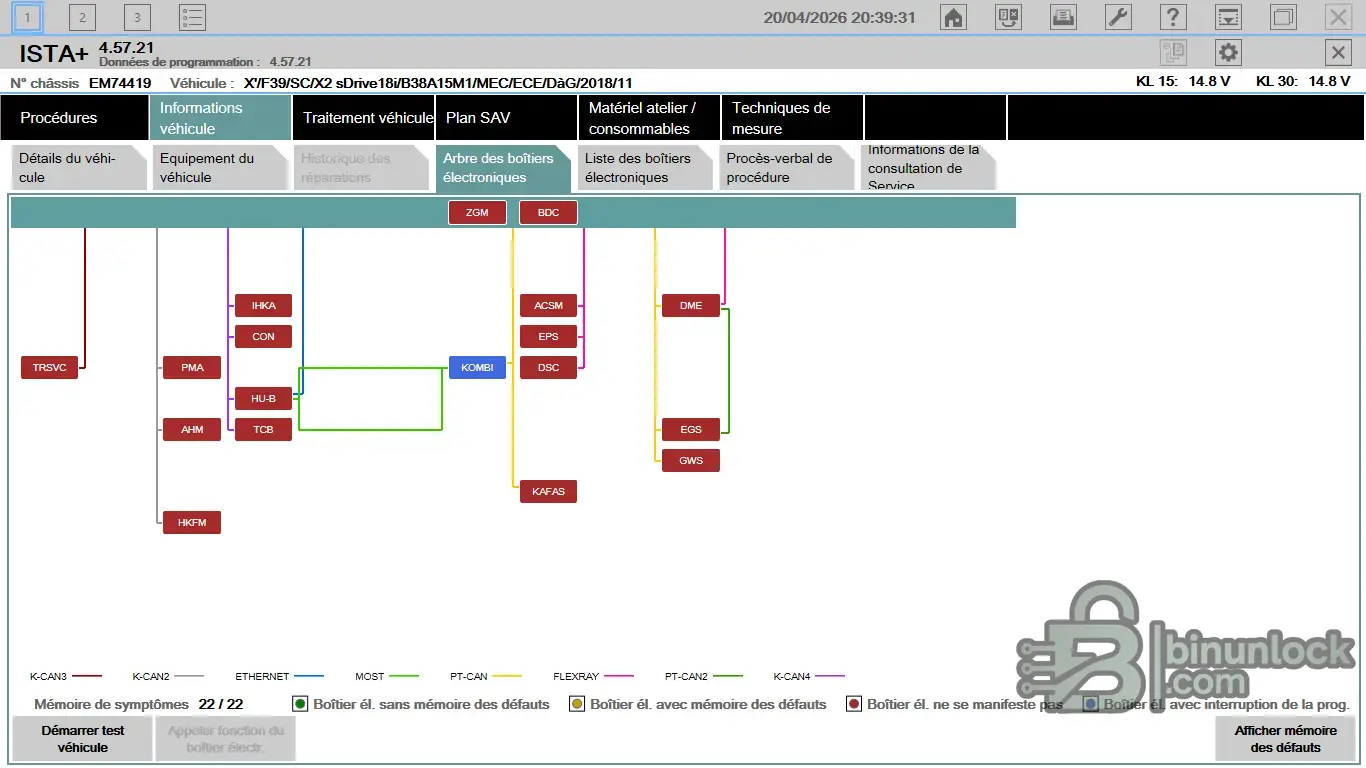Open the Techniques de mesure menu
This screenshot has height=768, width=1366.
792,118
